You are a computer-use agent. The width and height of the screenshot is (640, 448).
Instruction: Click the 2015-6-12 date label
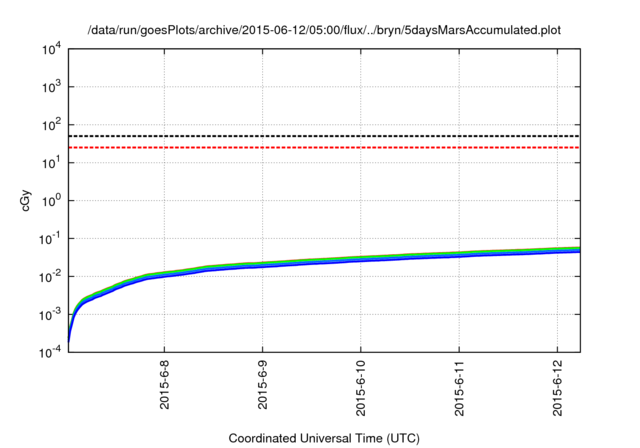click(x=558, y=388)
